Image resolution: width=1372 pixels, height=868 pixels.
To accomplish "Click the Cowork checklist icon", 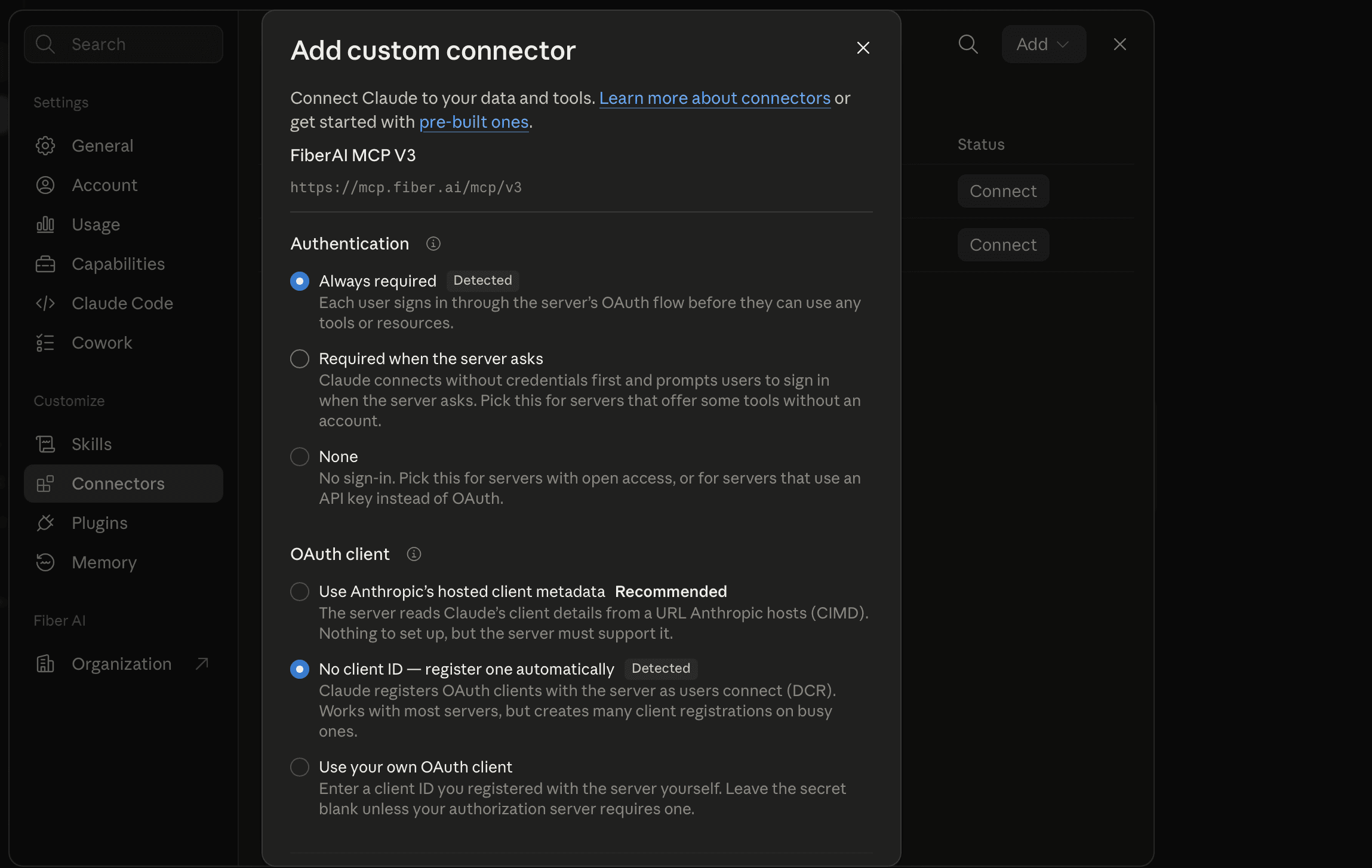I will coord(45,343).
